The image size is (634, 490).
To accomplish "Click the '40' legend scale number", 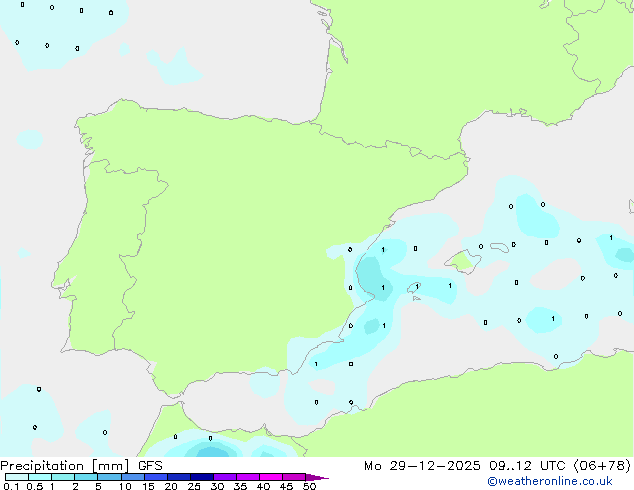I will 263,486.
